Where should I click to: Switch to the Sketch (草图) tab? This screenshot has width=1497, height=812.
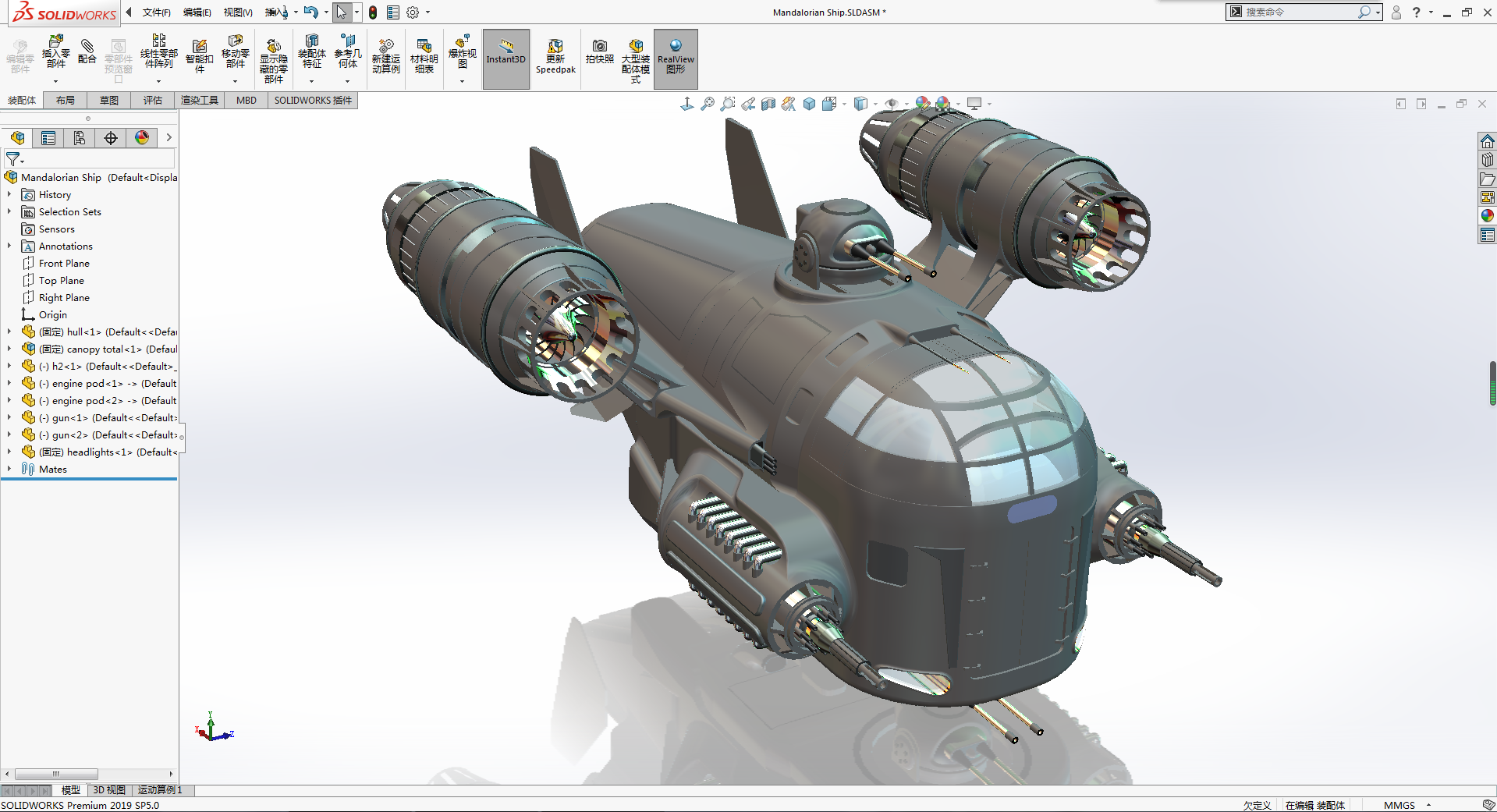tap(109, 100)
